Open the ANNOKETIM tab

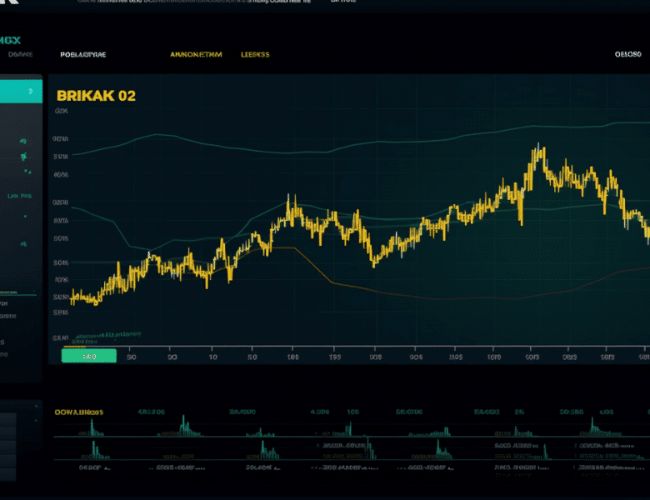196,56
